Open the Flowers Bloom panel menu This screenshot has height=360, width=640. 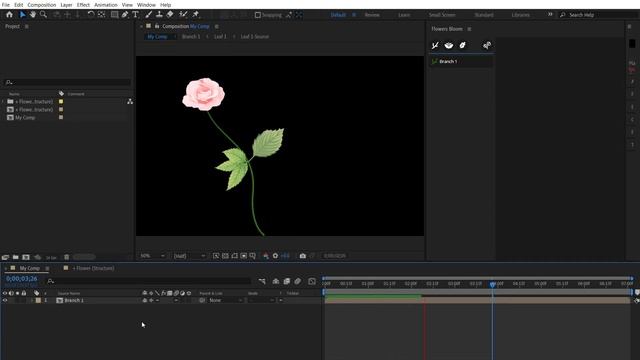pos(469,29)
